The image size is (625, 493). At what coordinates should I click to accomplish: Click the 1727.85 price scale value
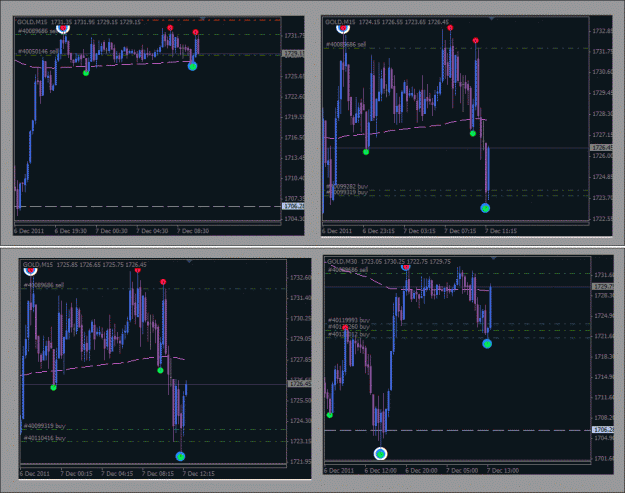(300, 359)
